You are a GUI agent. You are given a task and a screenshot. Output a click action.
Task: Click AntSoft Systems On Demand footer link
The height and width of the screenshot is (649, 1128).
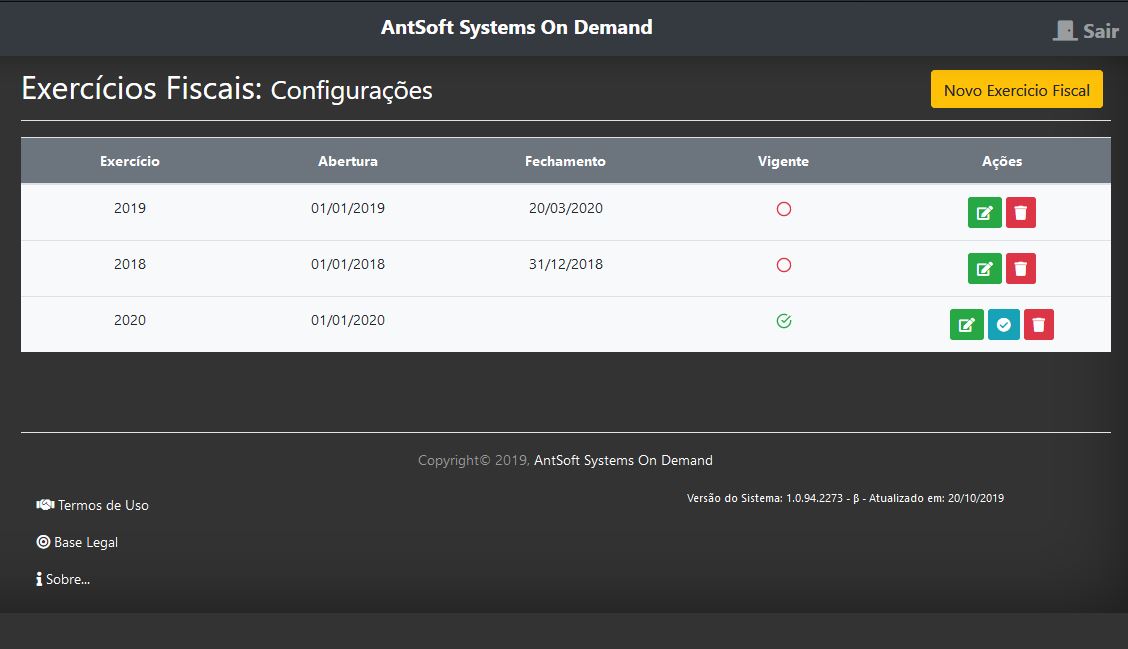click(x=623, y=461)
